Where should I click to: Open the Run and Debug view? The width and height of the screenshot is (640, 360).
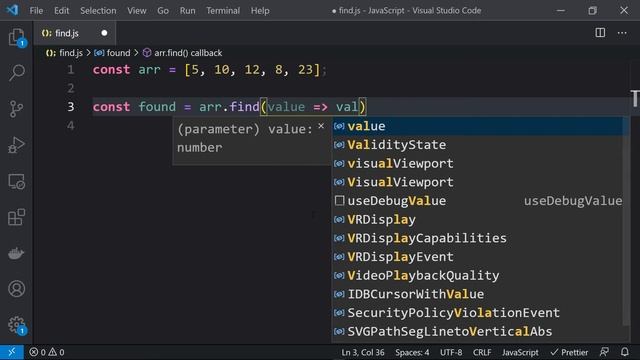pos(16,144)
